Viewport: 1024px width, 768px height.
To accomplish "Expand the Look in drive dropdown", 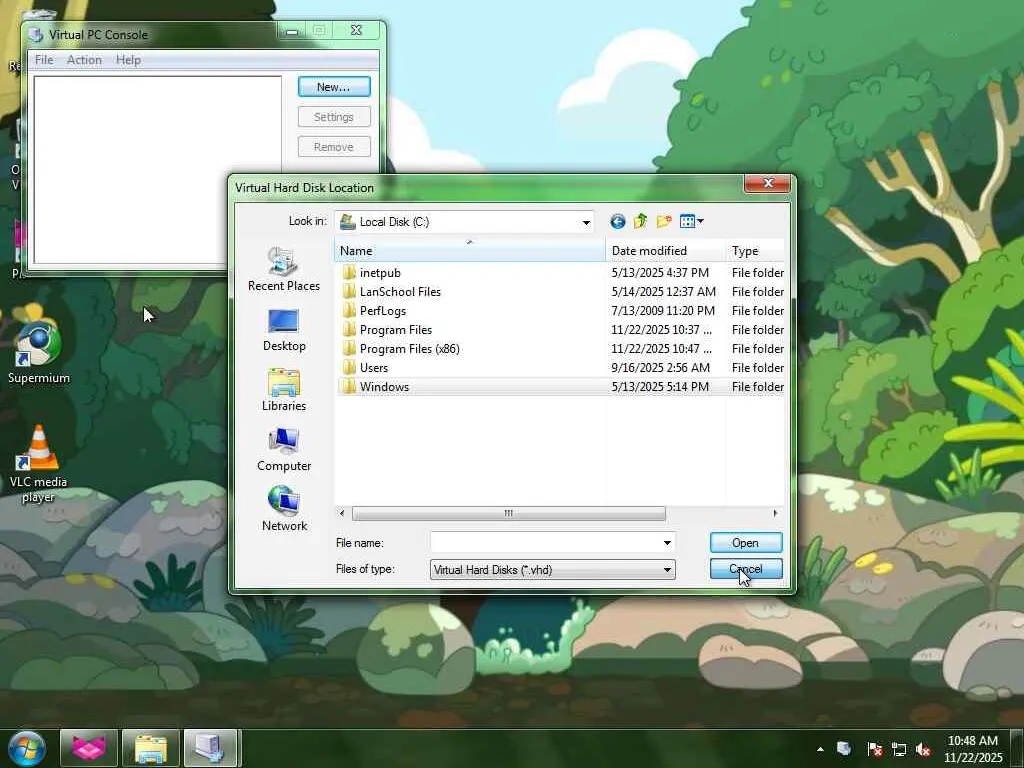I will pos(586,222).
